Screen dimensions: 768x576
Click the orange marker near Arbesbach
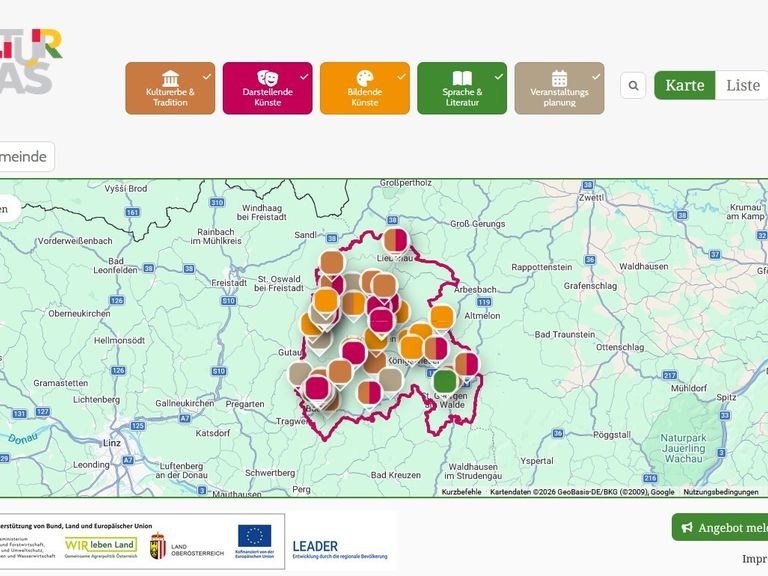pyautogui.click(x=442, y=317)
